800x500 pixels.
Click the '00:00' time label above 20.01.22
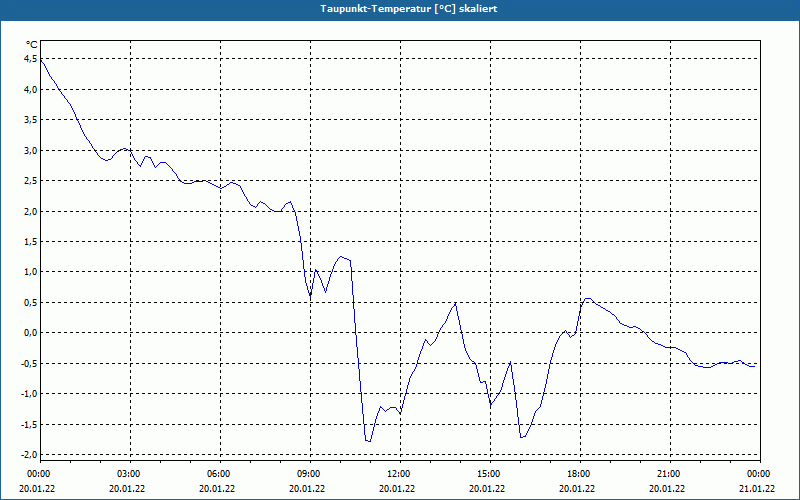click(38, 474)
